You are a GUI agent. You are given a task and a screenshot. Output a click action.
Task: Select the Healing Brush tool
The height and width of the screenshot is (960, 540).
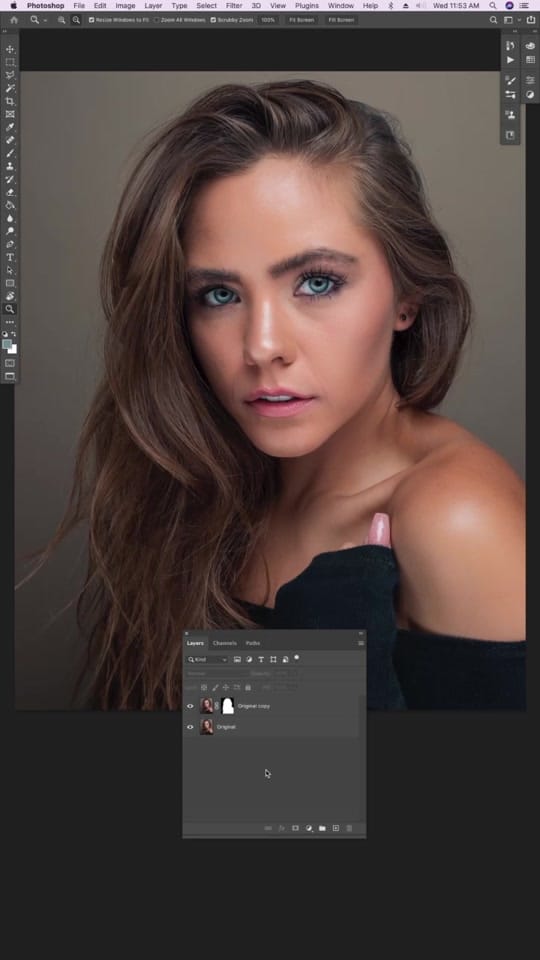[x=10, y=140]
